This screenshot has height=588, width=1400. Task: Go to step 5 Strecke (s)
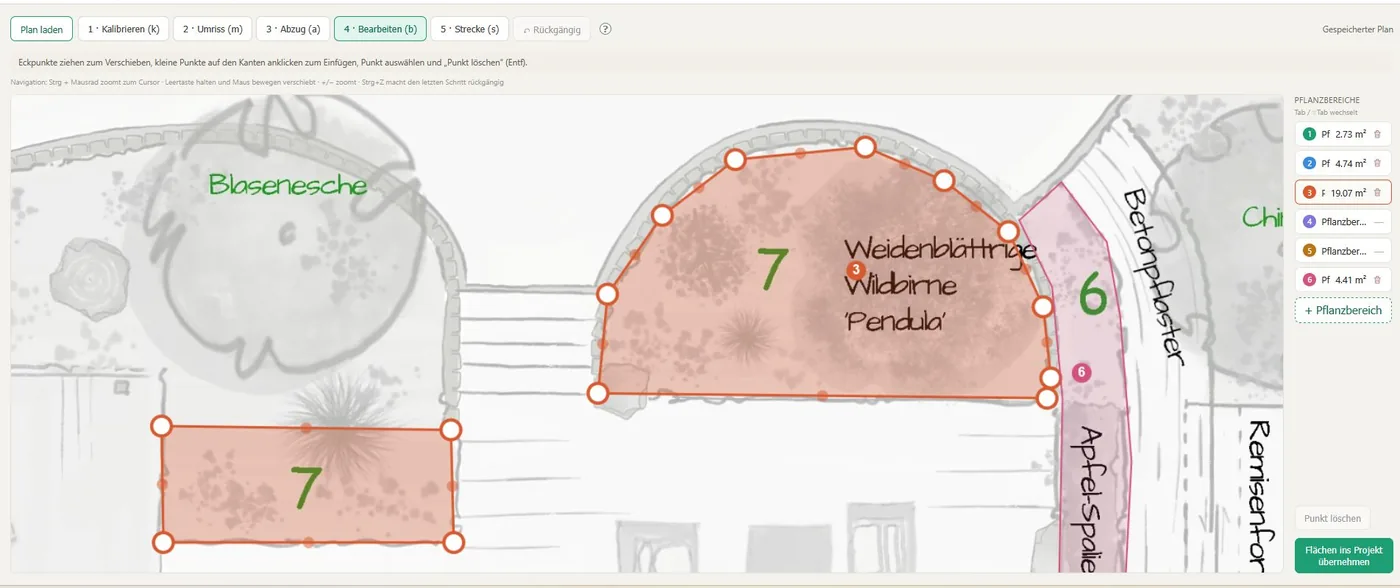click(470, 29)
